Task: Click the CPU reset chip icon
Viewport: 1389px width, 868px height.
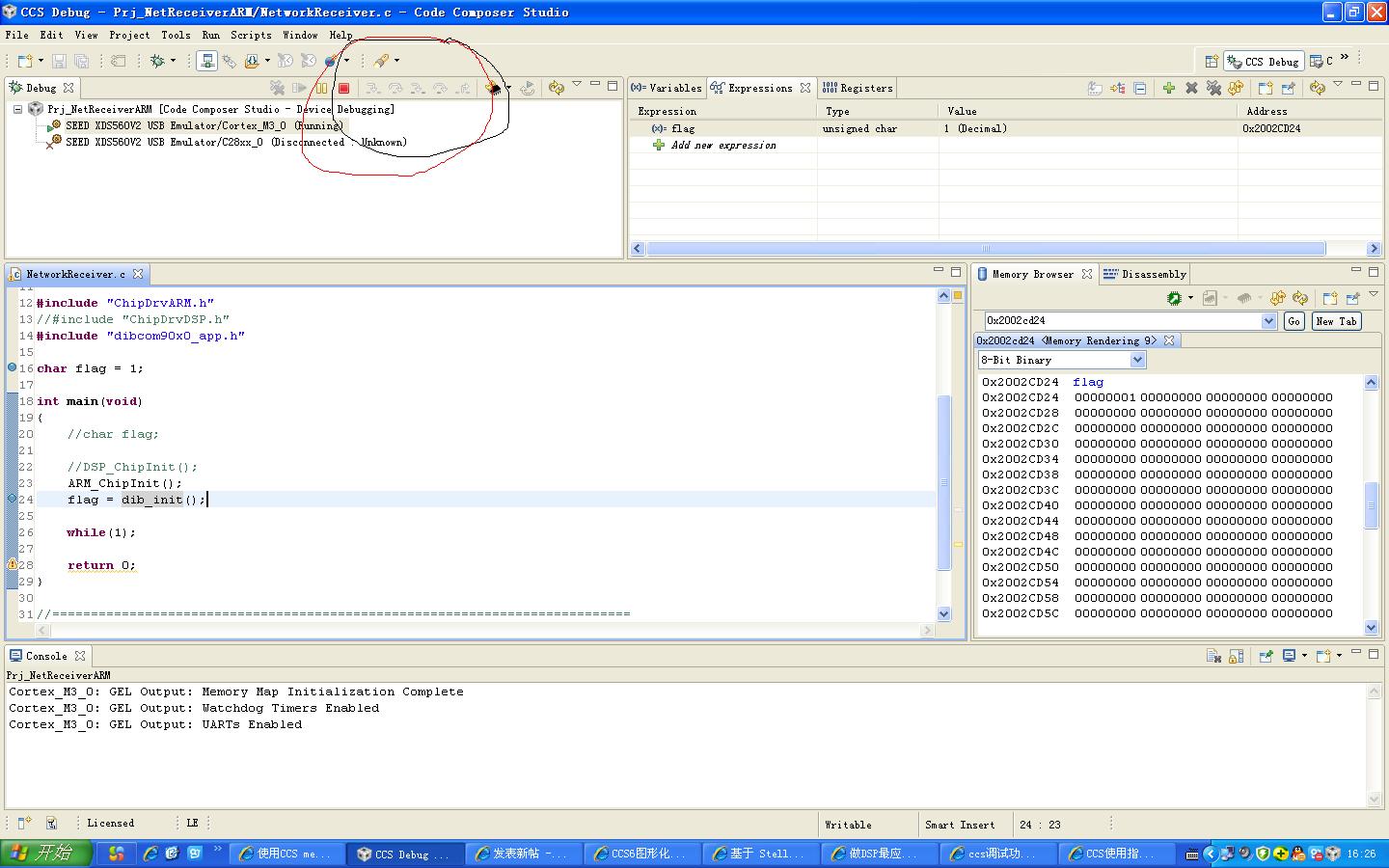Action: click(493, 88)
